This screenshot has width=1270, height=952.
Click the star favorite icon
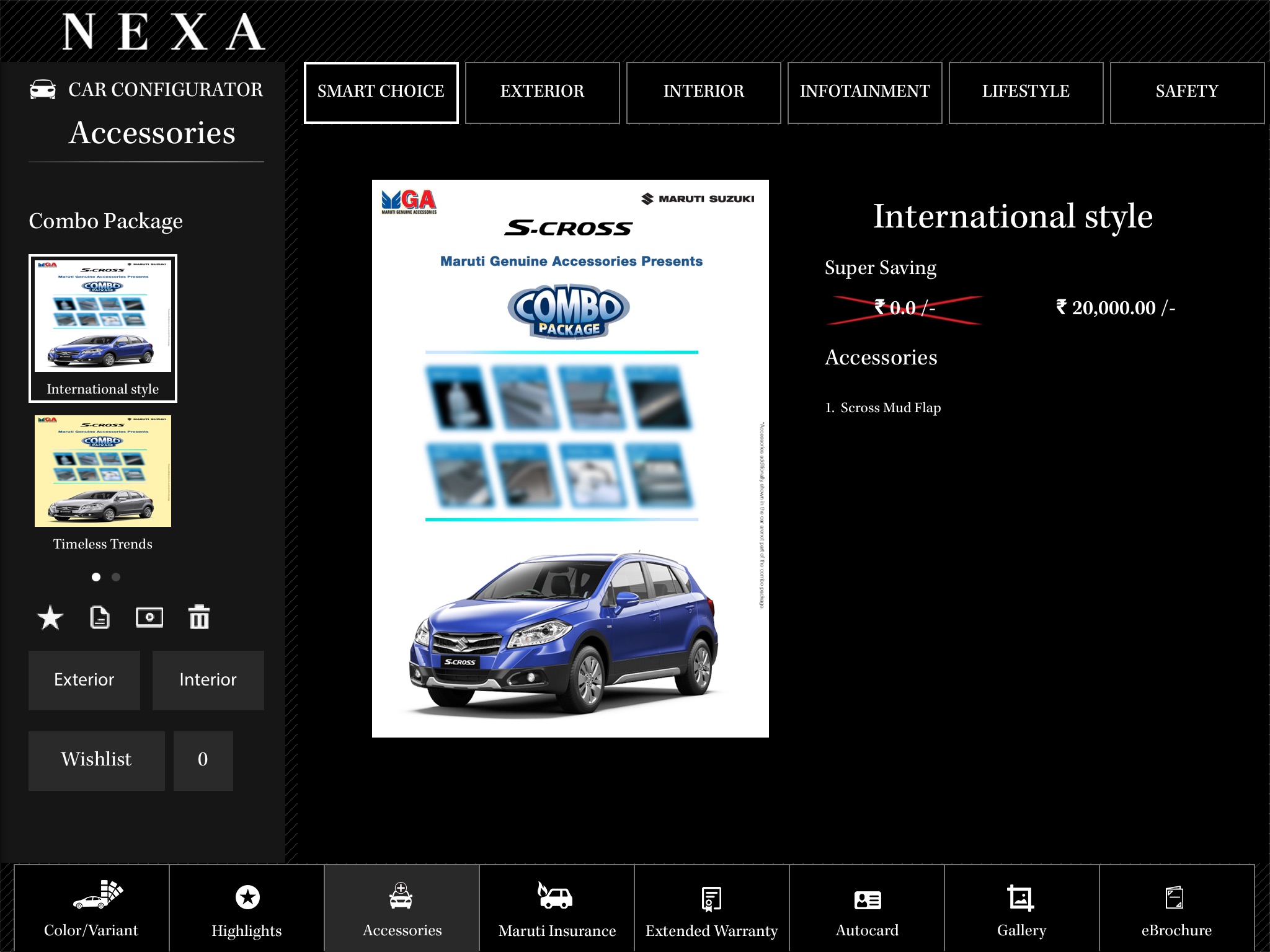(x=50, y=617)
